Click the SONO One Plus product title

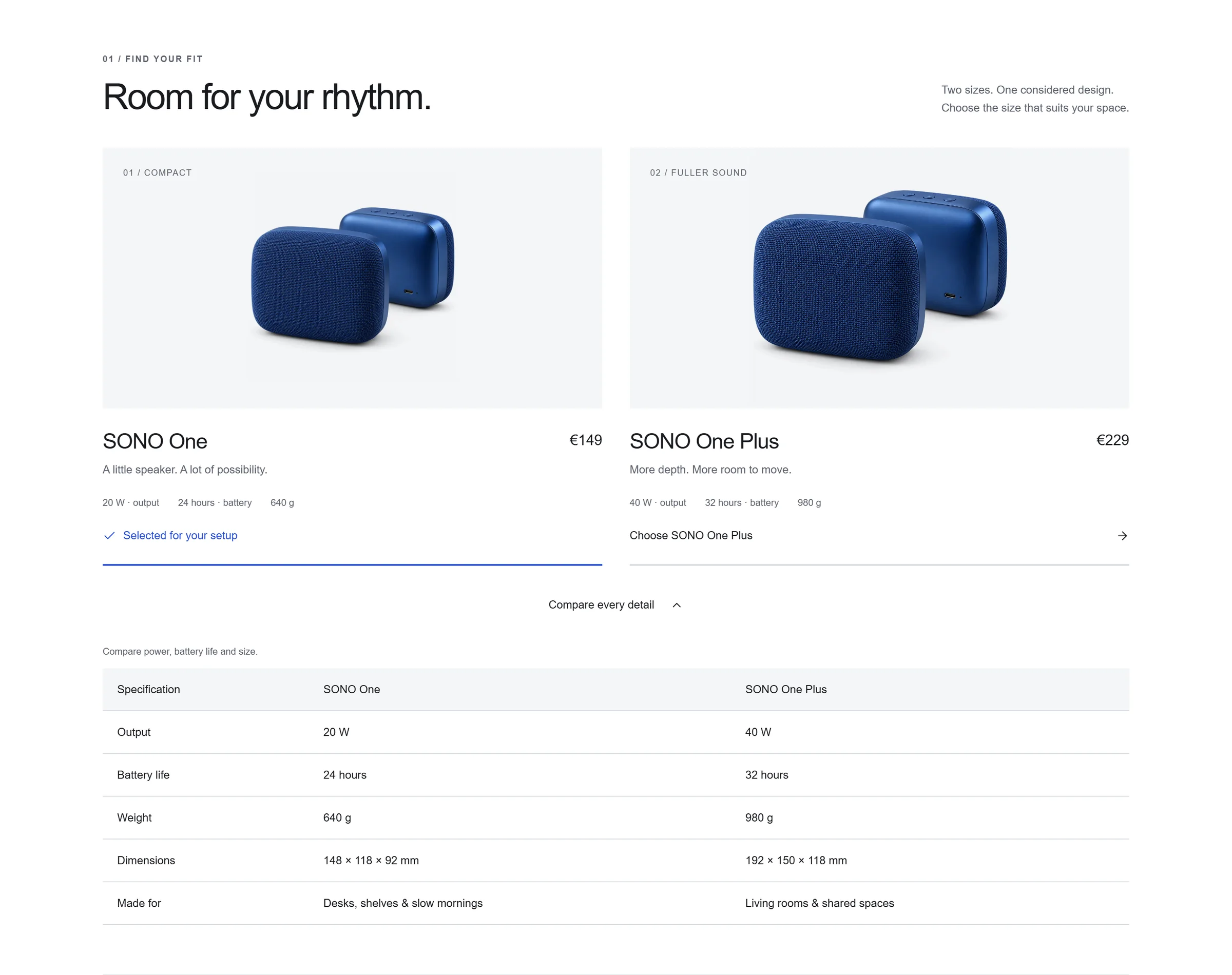pos(703,441)
